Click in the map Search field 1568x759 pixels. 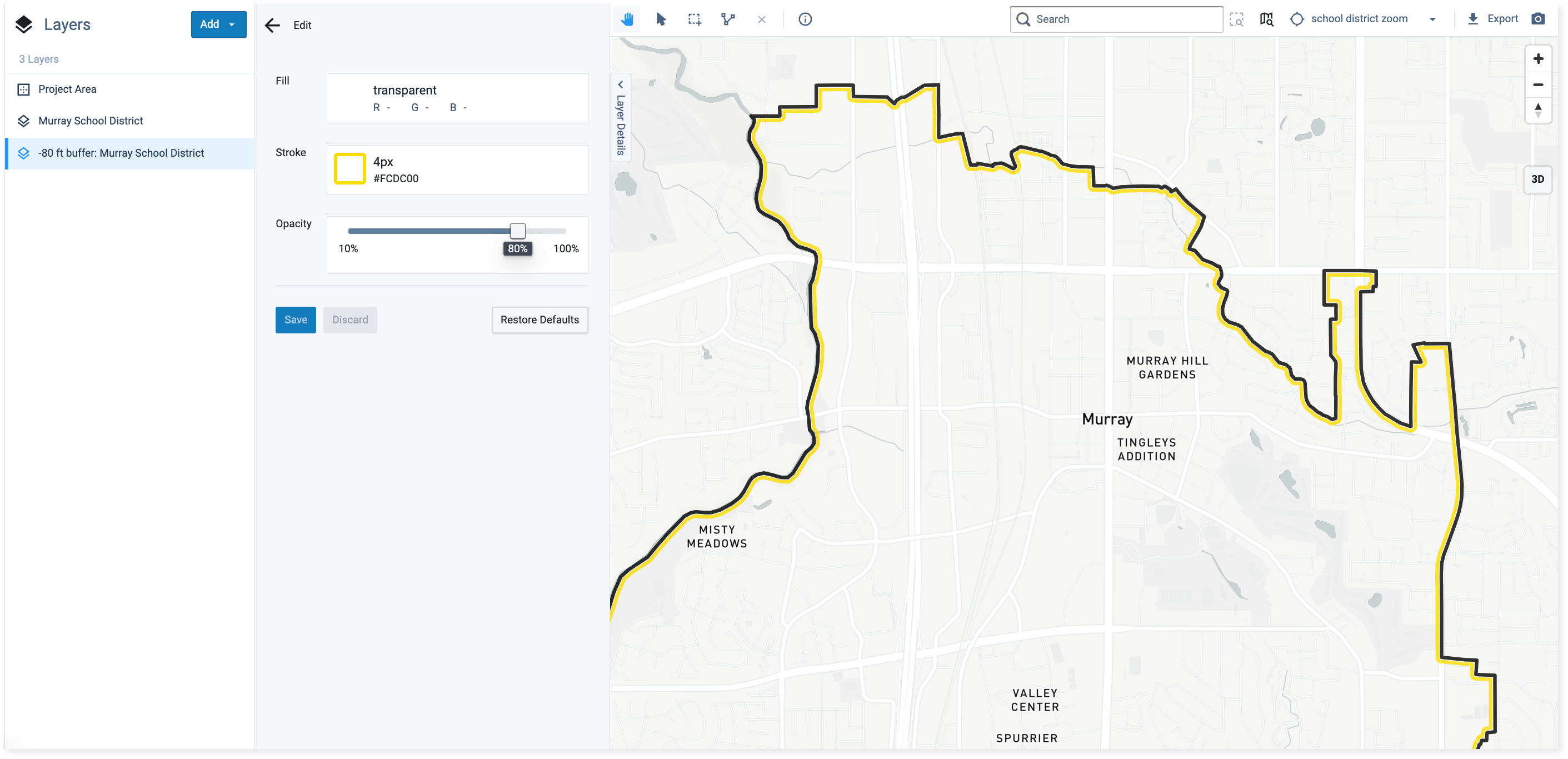1116,19
